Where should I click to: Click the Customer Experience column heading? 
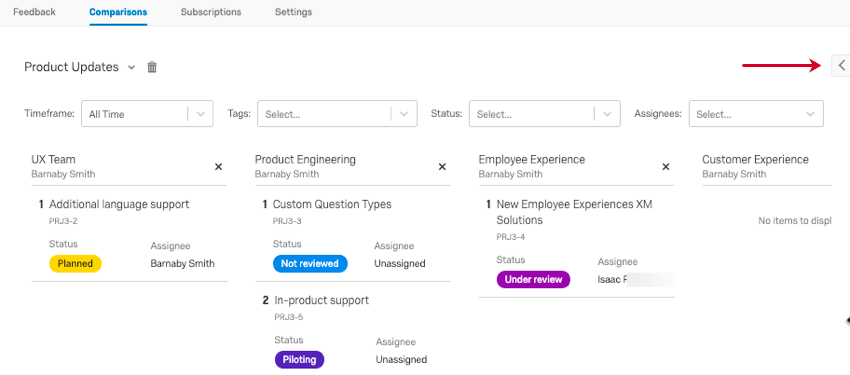point(755,159)
